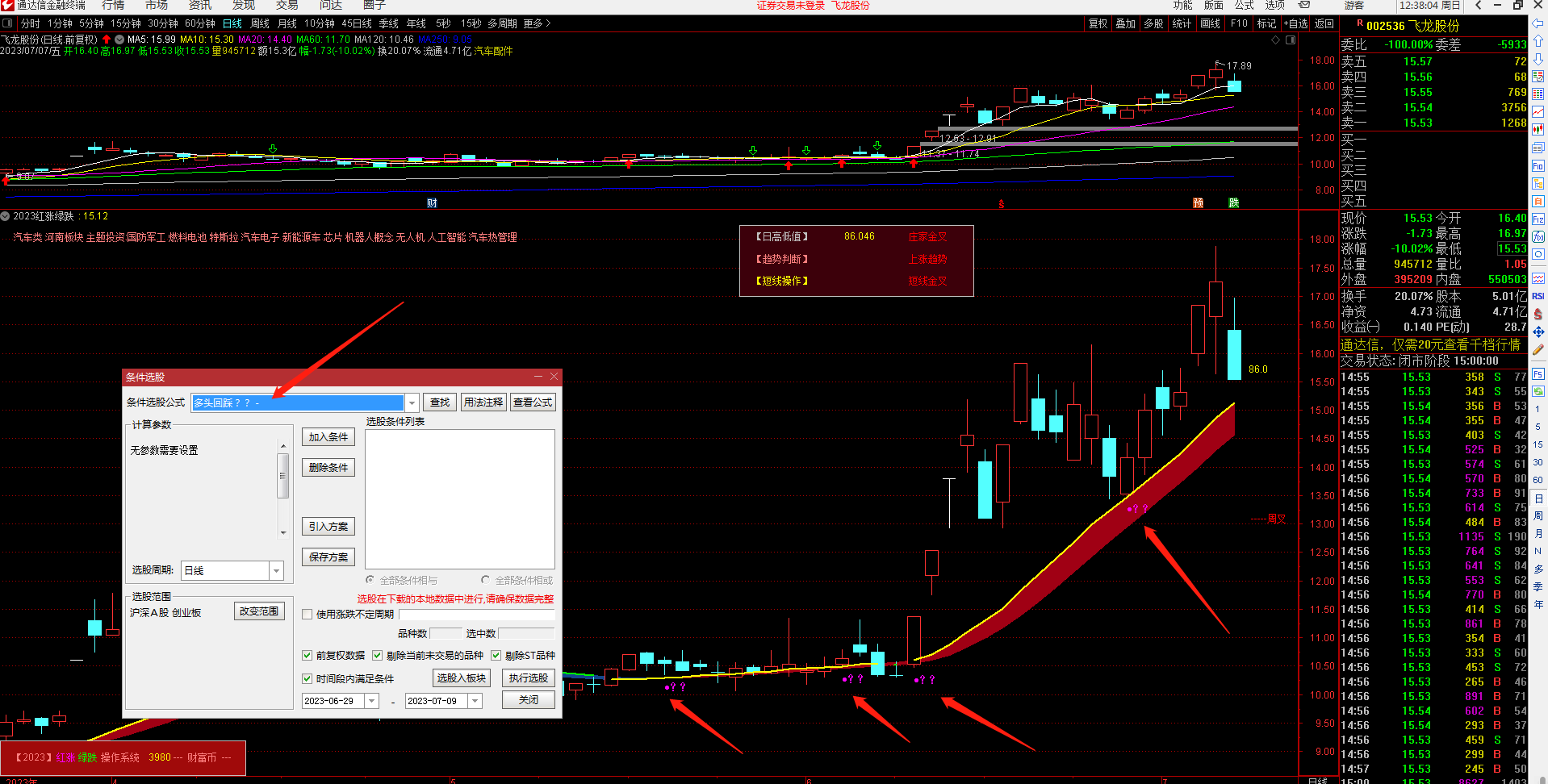Open the 公式 menu
The width and height of the screenshot is (1548, 784).
(1244, 5)
